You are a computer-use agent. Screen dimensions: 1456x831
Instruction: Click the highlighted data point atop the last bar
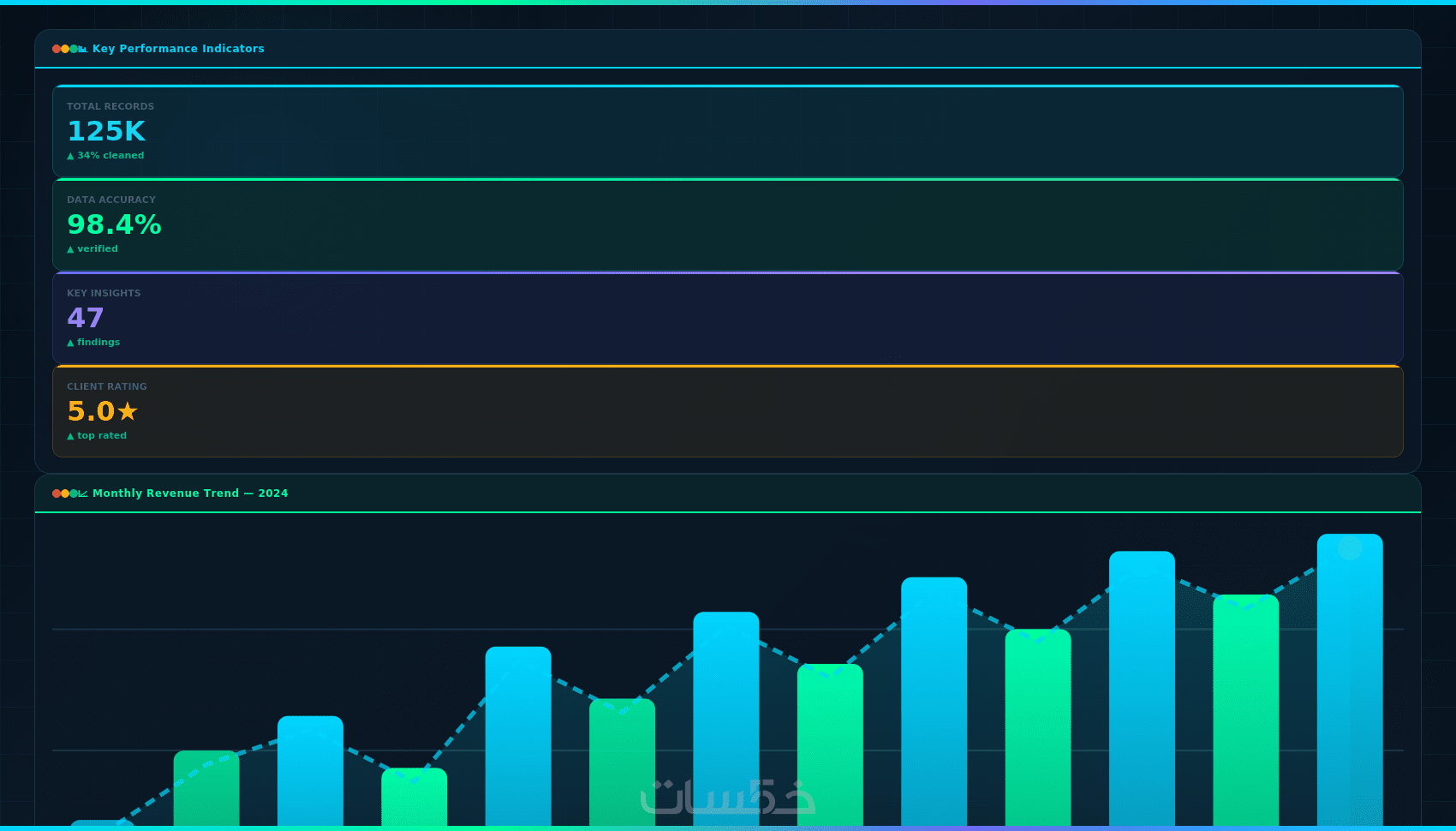(1350, 548)
